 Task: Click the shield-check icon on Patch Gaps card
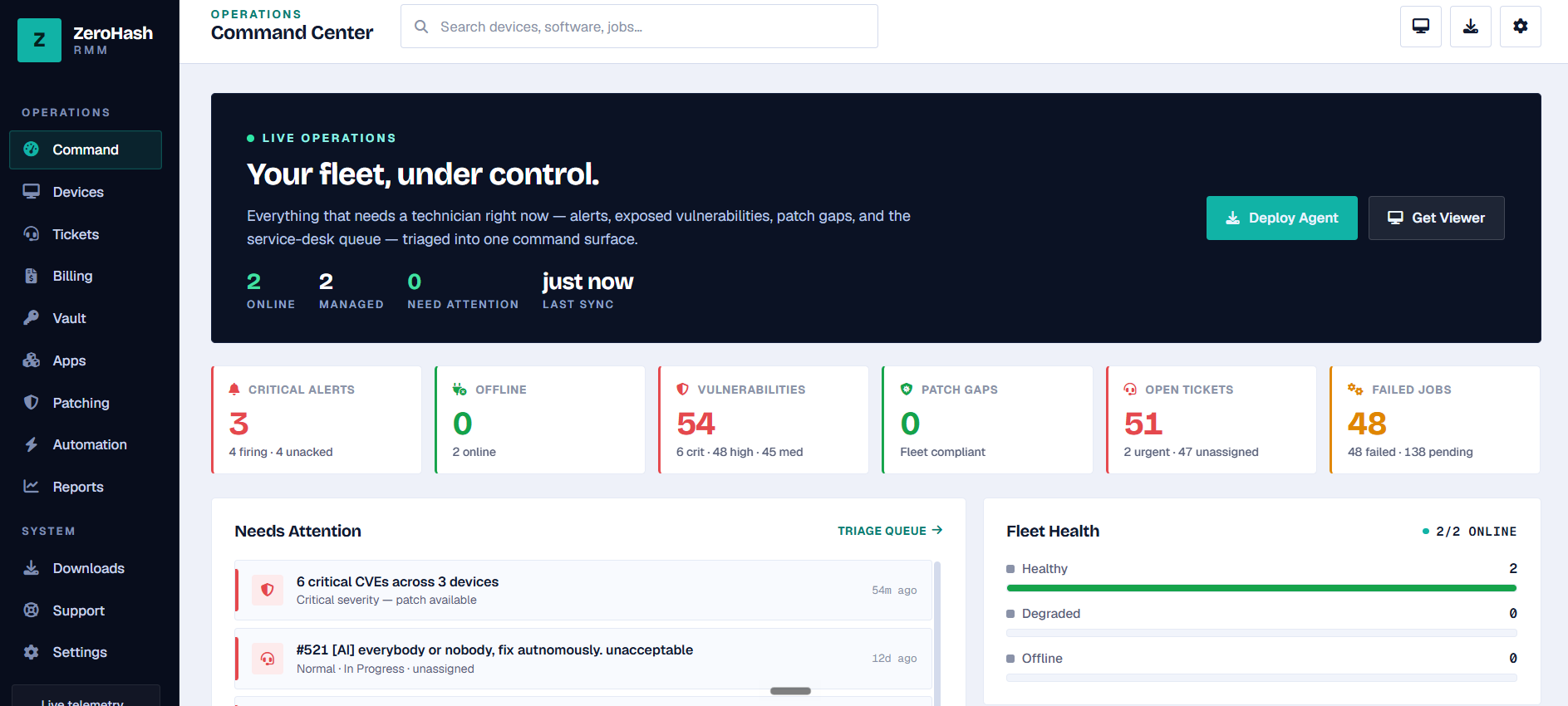point(907,389)
